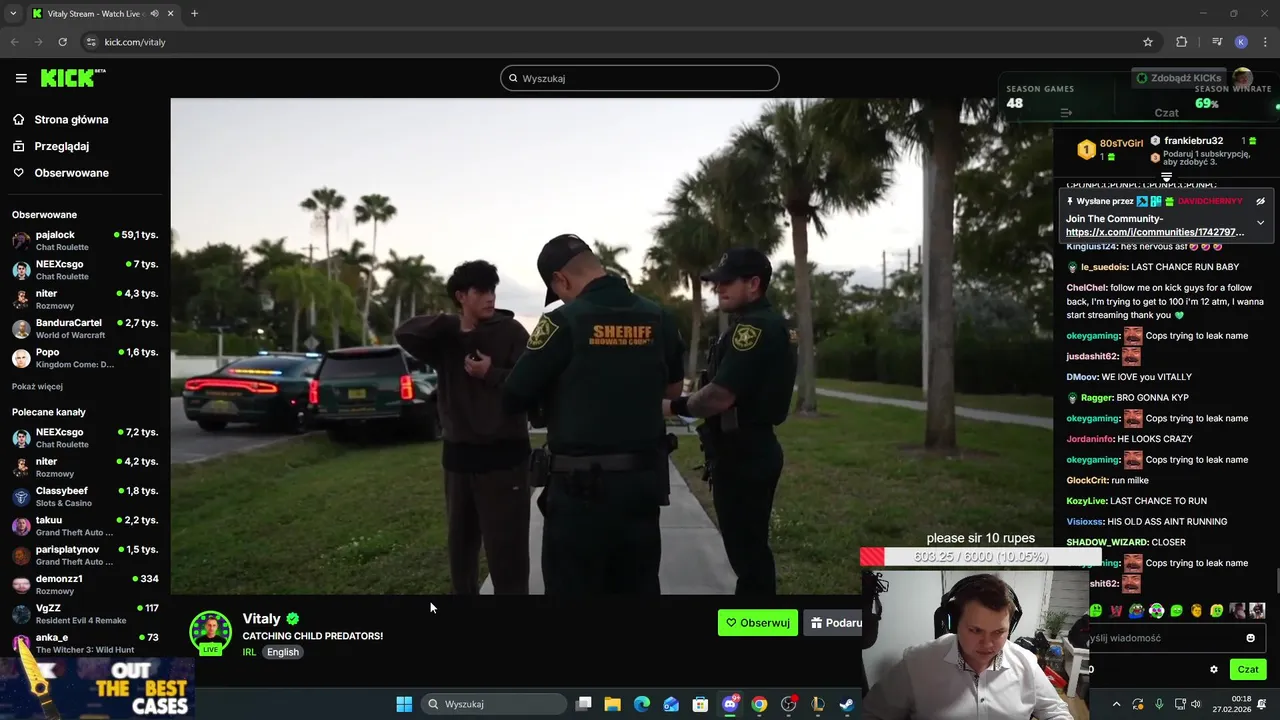1280x720 pixels.
Task: Open takuu recommended channel
Action: 85,526
